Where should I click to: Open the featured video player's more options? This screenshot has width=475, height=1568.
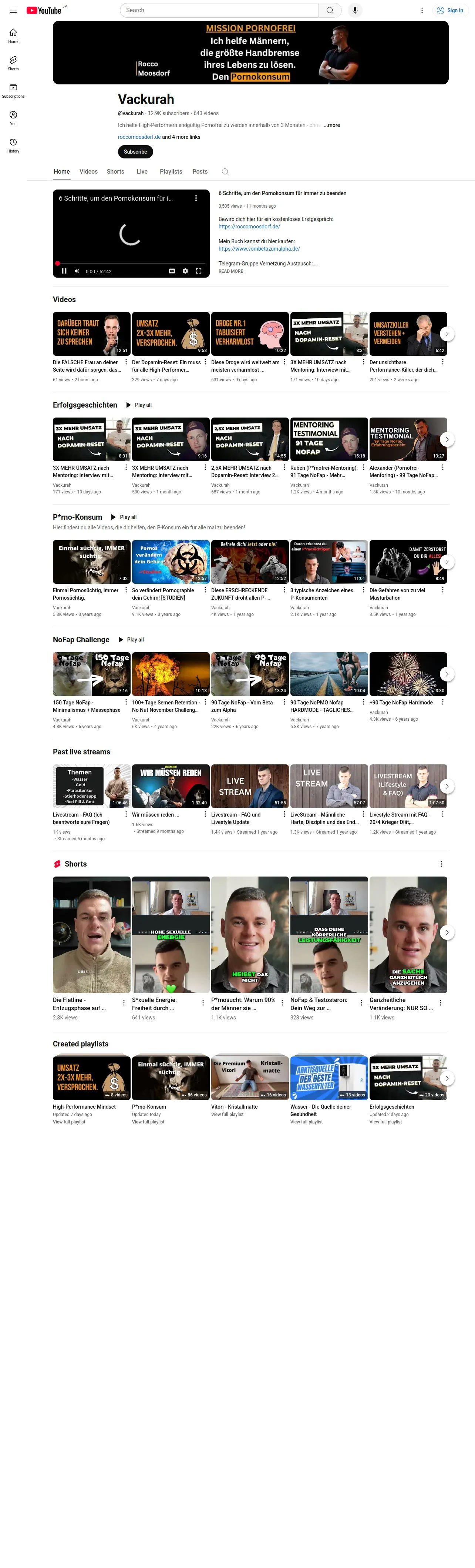point(196,198)
